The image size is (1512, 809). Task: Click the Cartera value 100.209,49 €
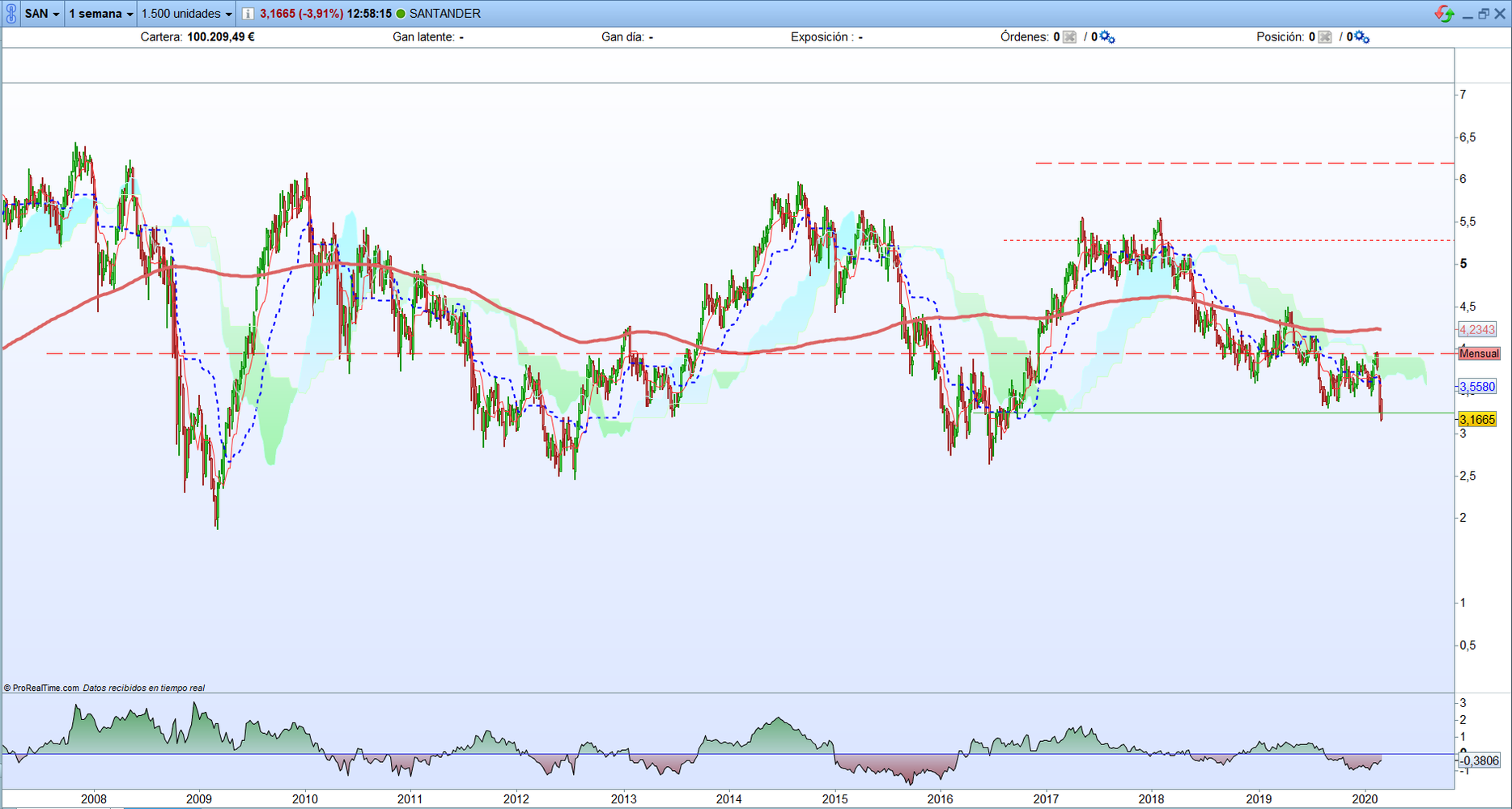click(x=221, y=37)
